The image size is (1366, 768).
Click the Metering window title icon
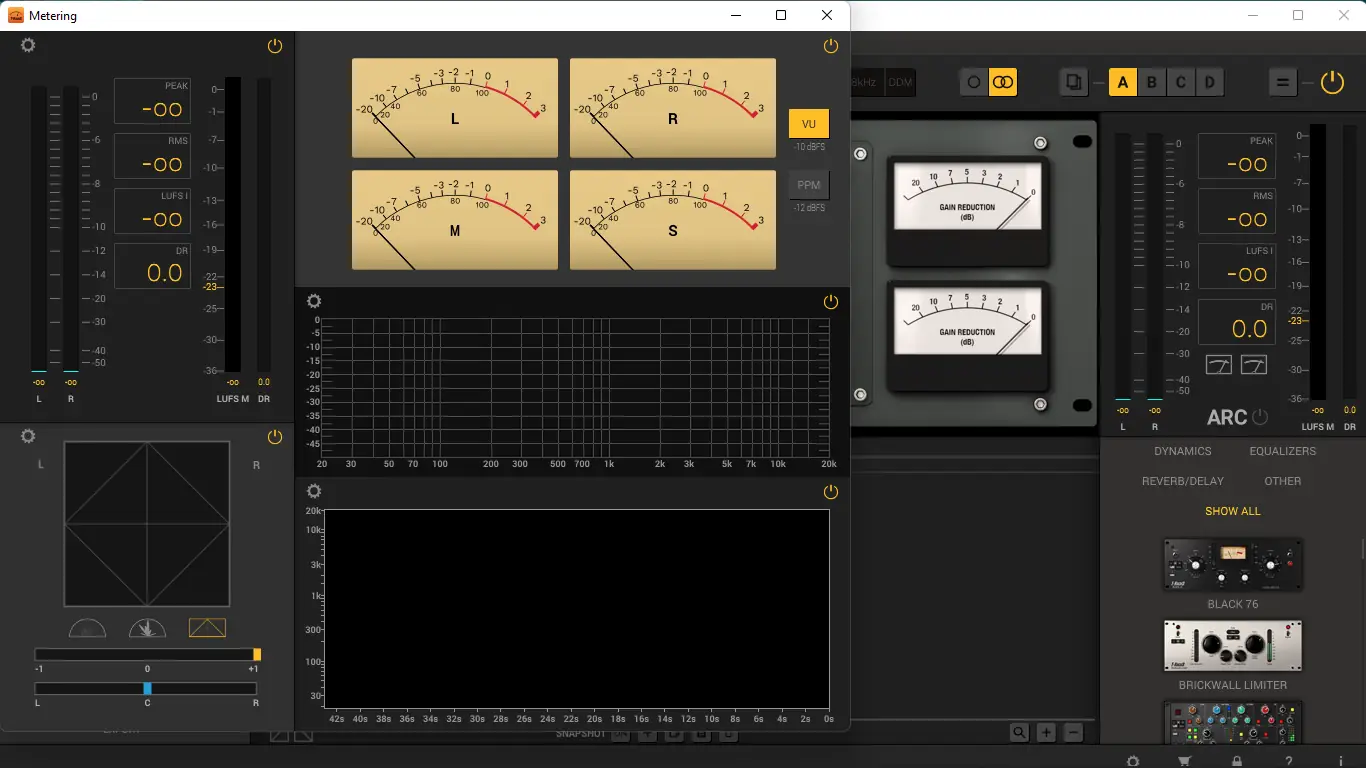point(16,15)
